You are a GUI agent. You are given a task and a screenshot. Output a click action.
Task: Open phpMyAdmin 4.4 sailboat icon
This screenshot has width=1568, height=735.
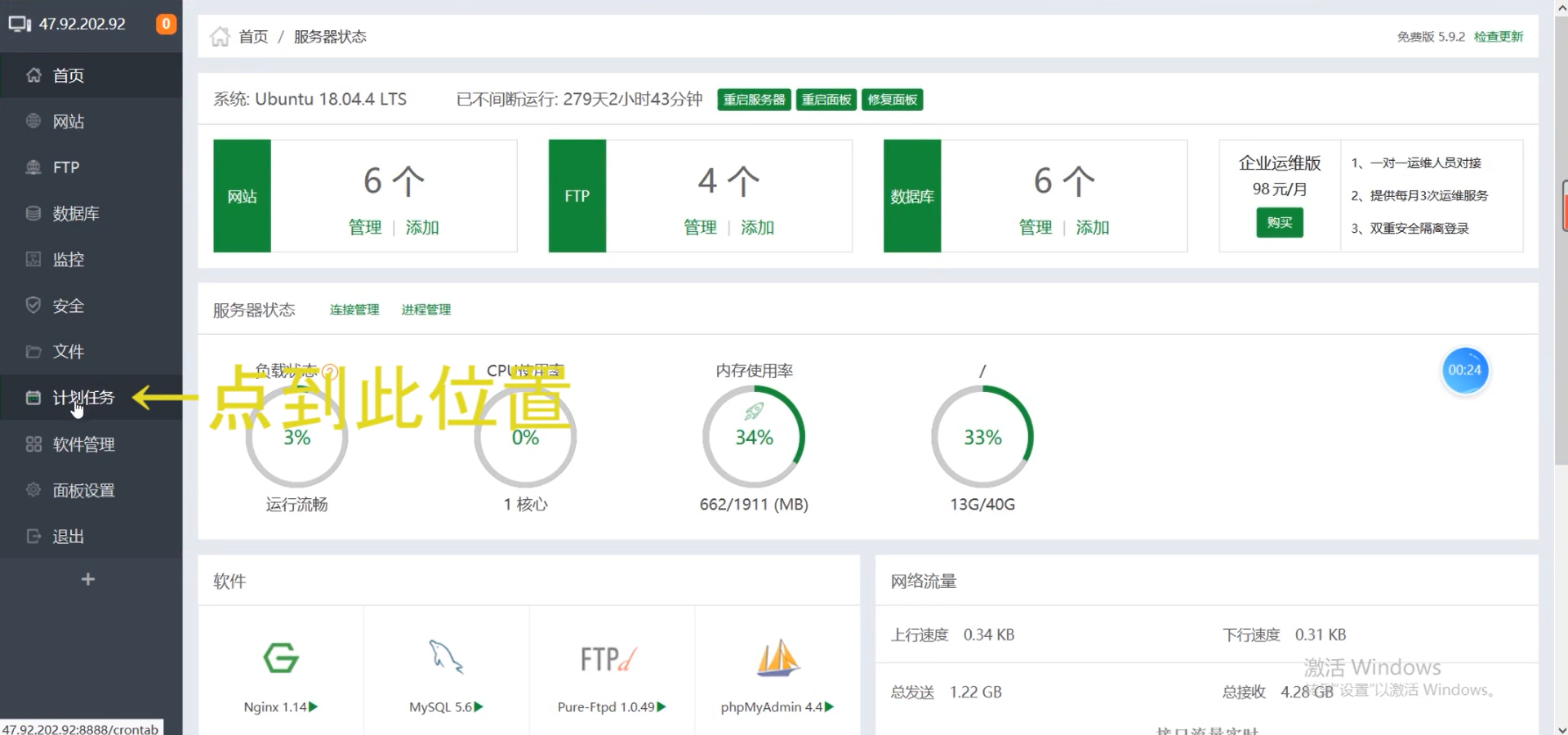[x=777, y=657]
